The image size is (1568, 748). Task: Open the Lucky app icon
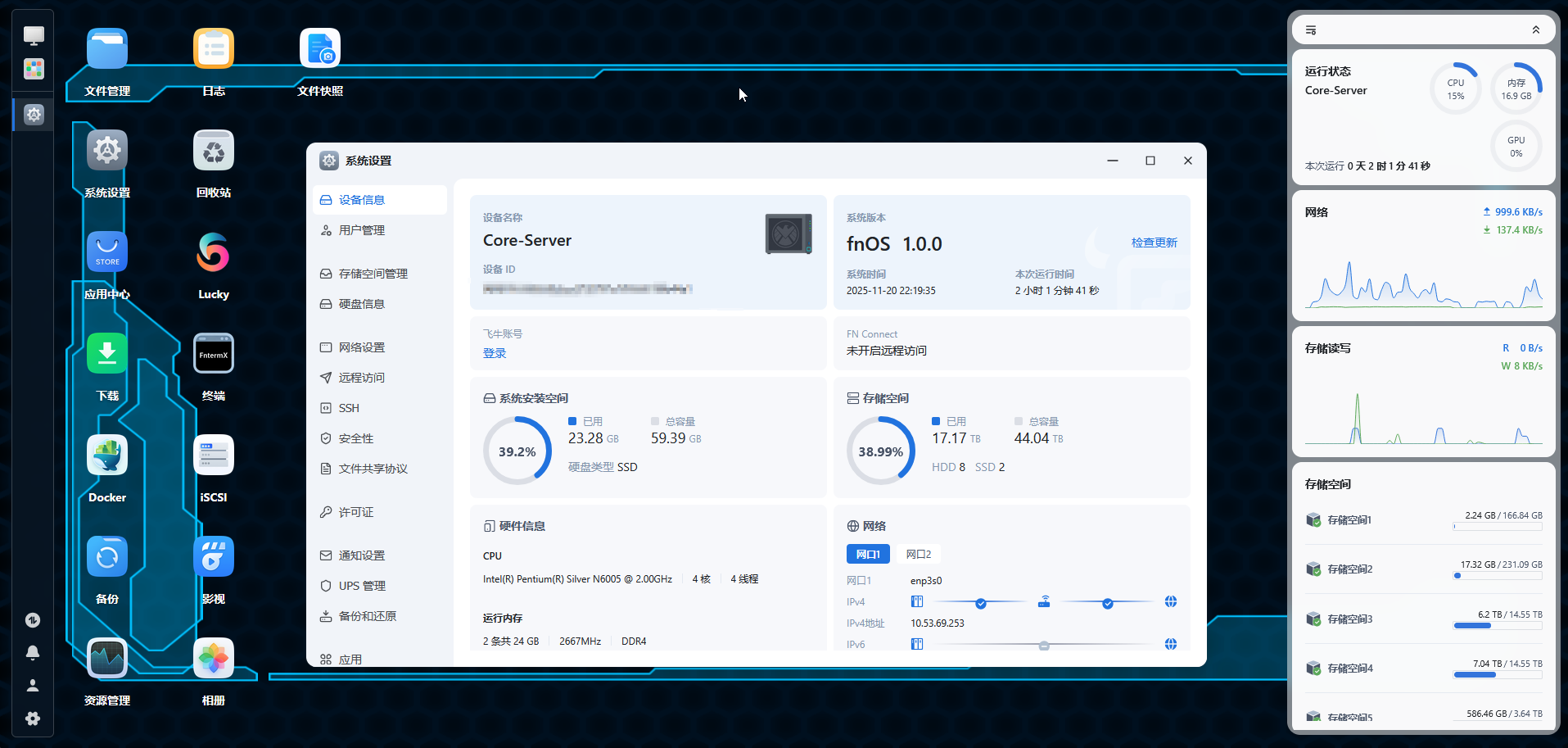point(214,252)
